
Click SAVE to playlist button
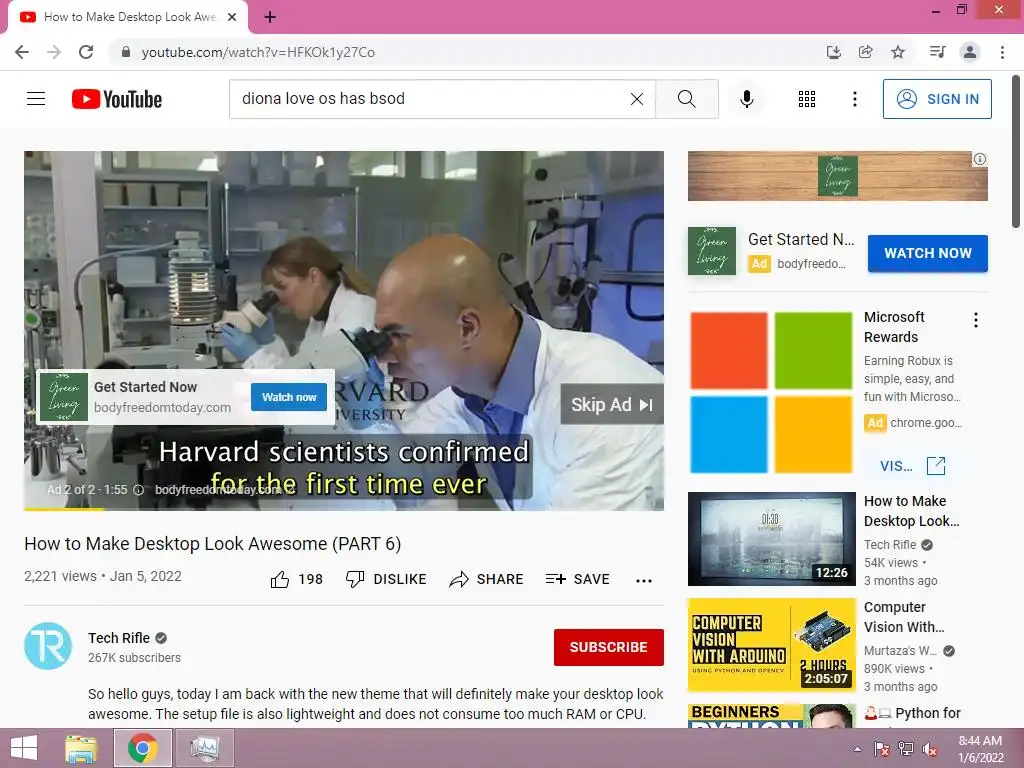click(577, 579)
